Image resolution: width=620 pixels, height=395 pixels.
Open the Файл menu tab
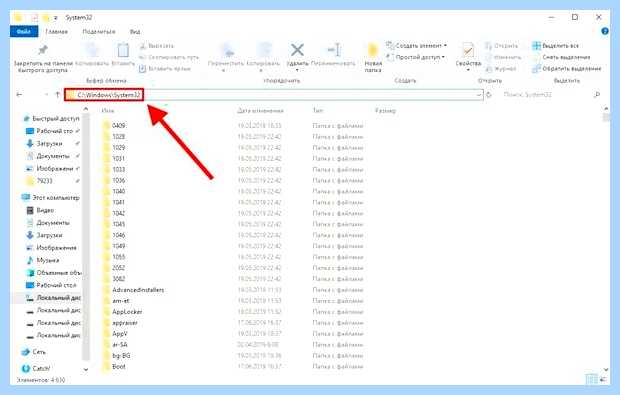(x=24, y=31)
